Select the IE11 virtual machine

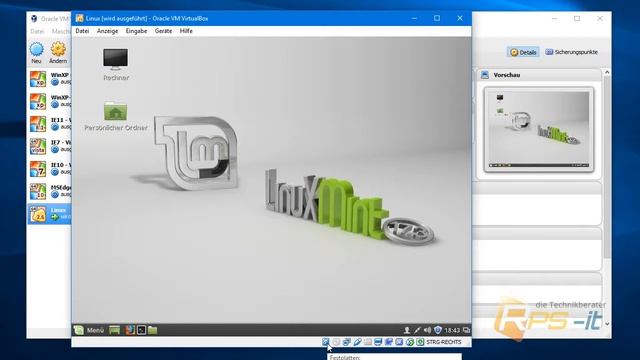coord(50,124)
